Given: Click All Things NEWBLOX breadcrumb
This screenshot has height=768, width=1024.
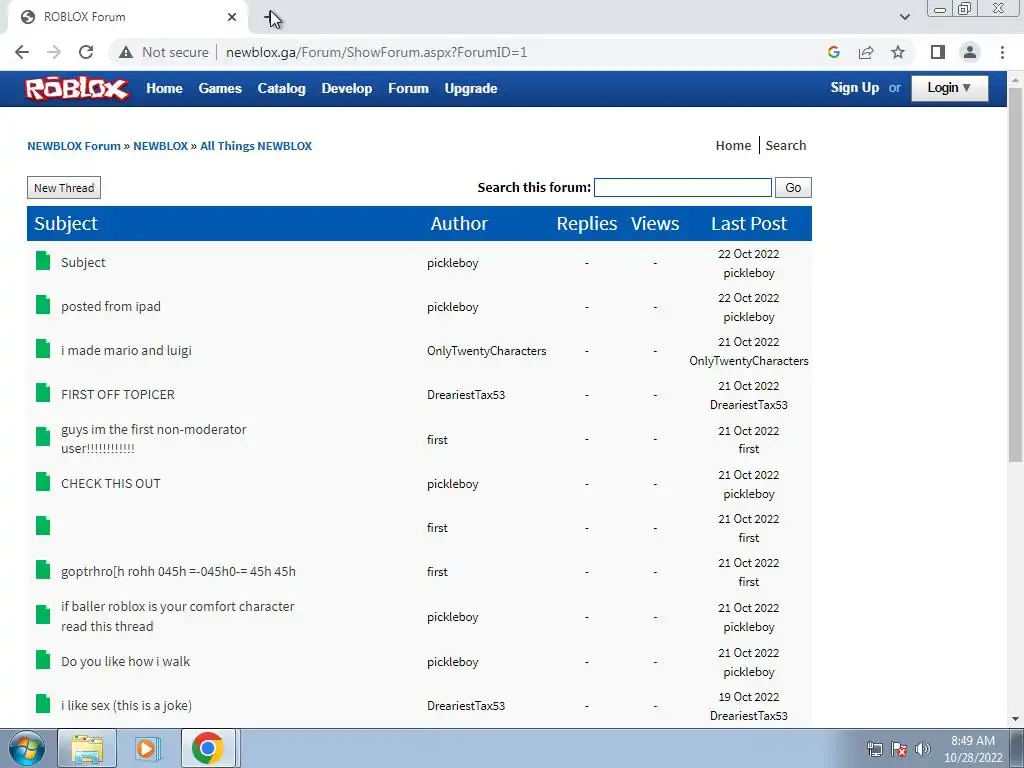Looking at the screenshot, I should point(256,146).
